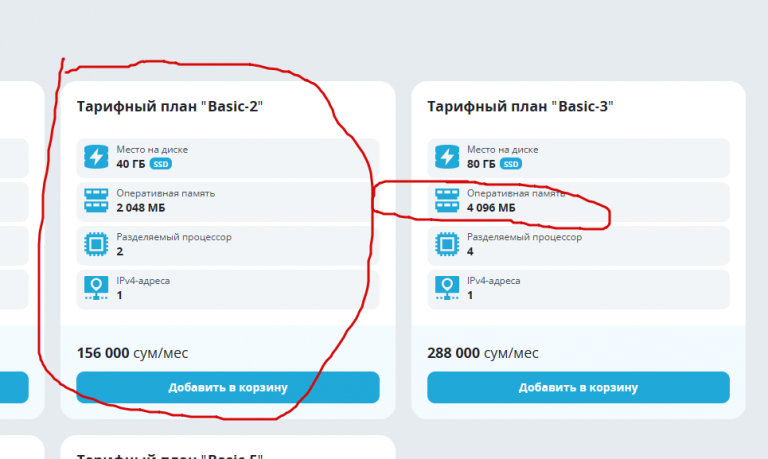768x459 pixels.
Task: Click the shared processor chip icon in Basic-2
Action: (x=96, y=244)
